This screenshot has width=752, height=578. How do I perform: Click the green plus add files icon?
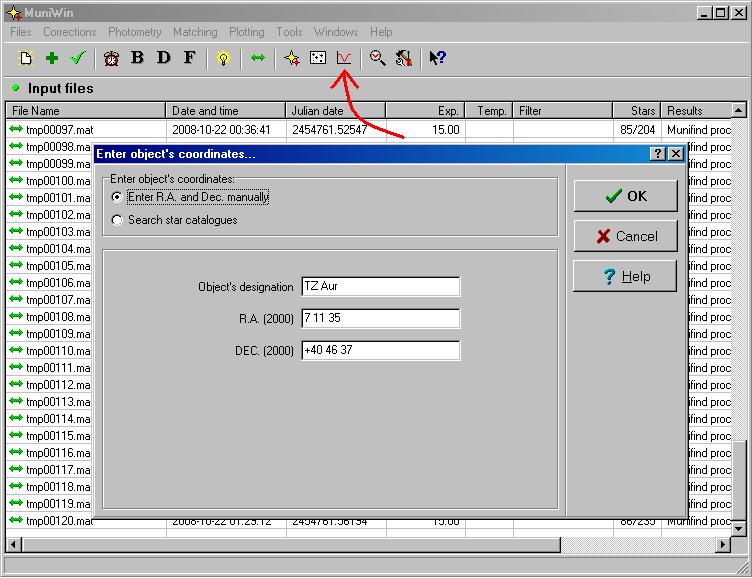coord(52,58)
